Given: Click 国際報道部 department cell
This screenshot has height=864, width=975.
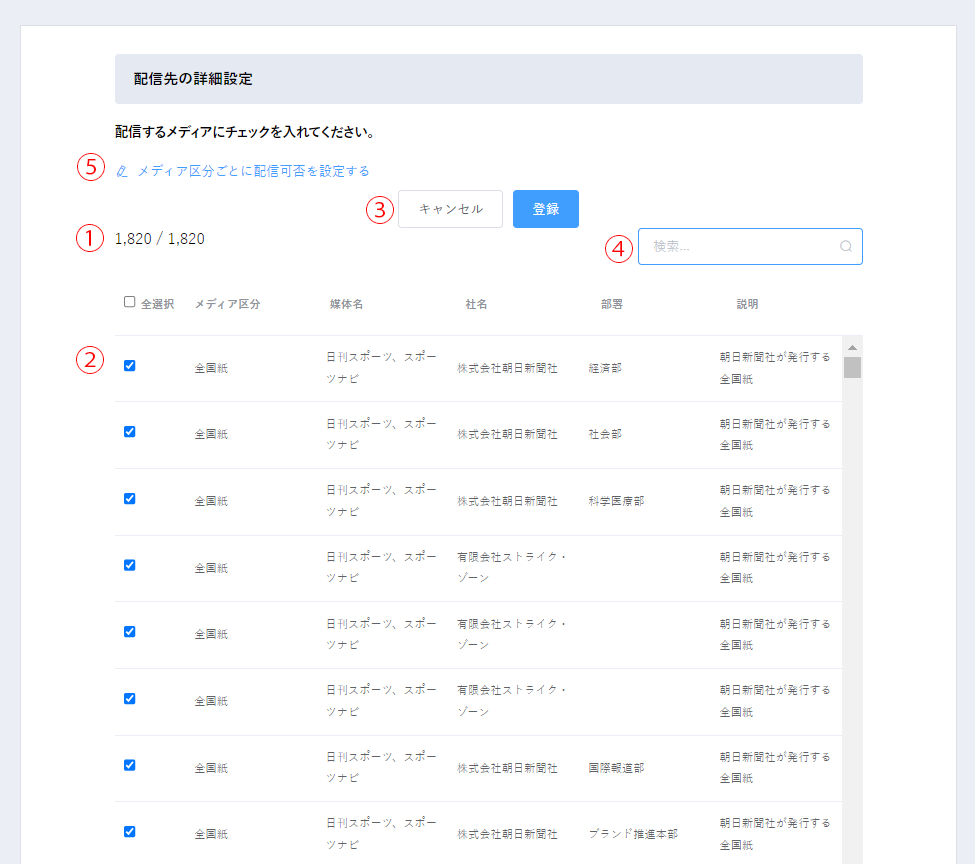Looking at the screenshot, I should 616,768.
